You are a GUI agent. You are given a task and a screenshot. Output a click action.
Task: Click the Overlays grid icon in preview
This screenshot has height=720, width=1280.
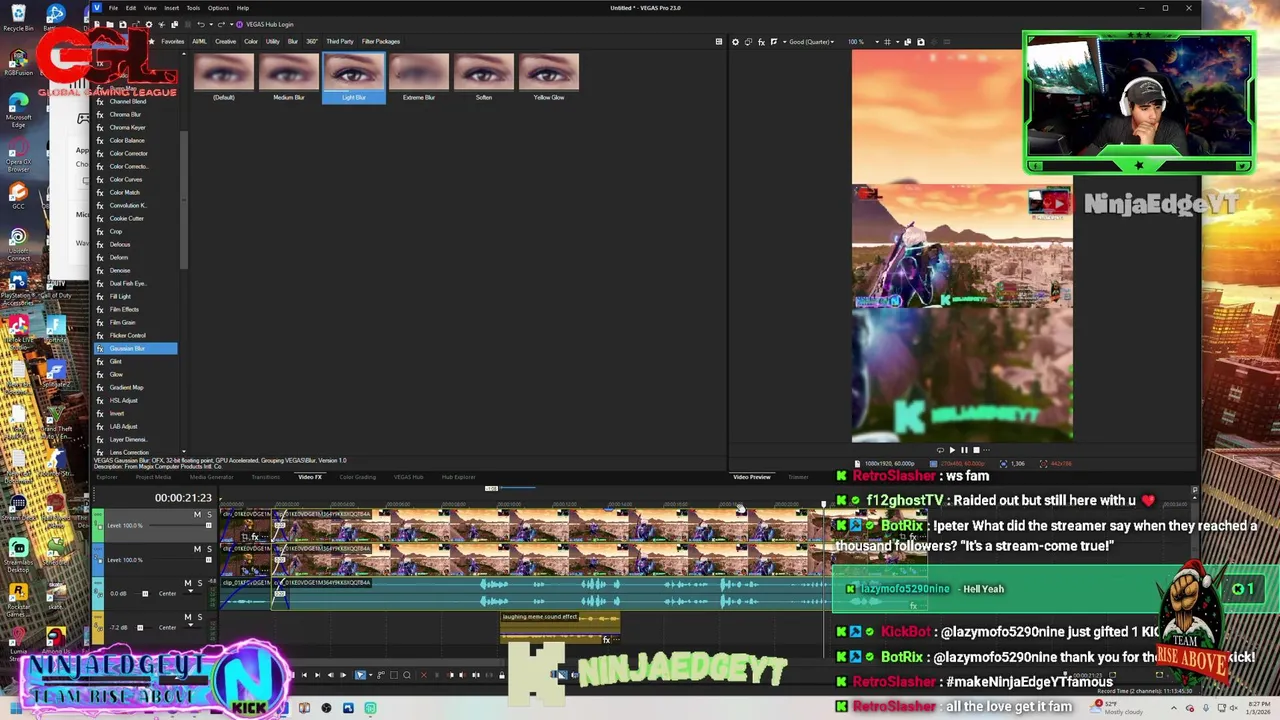(887, 42)
